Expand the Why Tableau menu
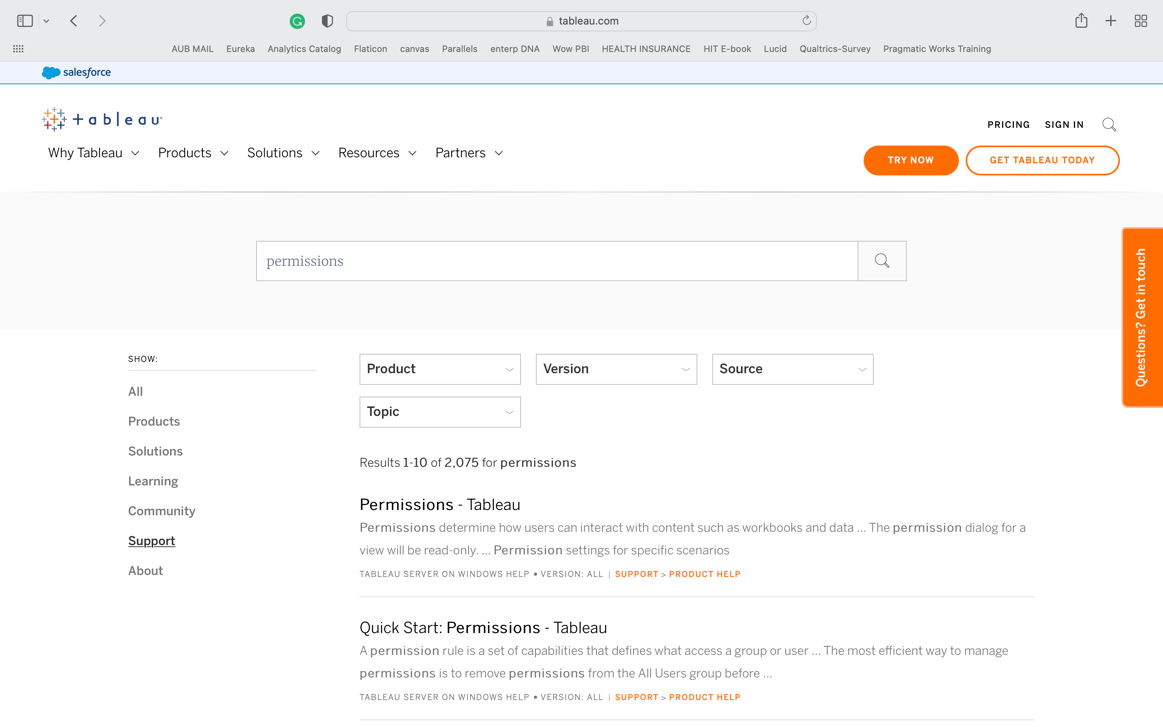Image resolution: width=1163 pixels, height=727 pixels. pos(93,153)
